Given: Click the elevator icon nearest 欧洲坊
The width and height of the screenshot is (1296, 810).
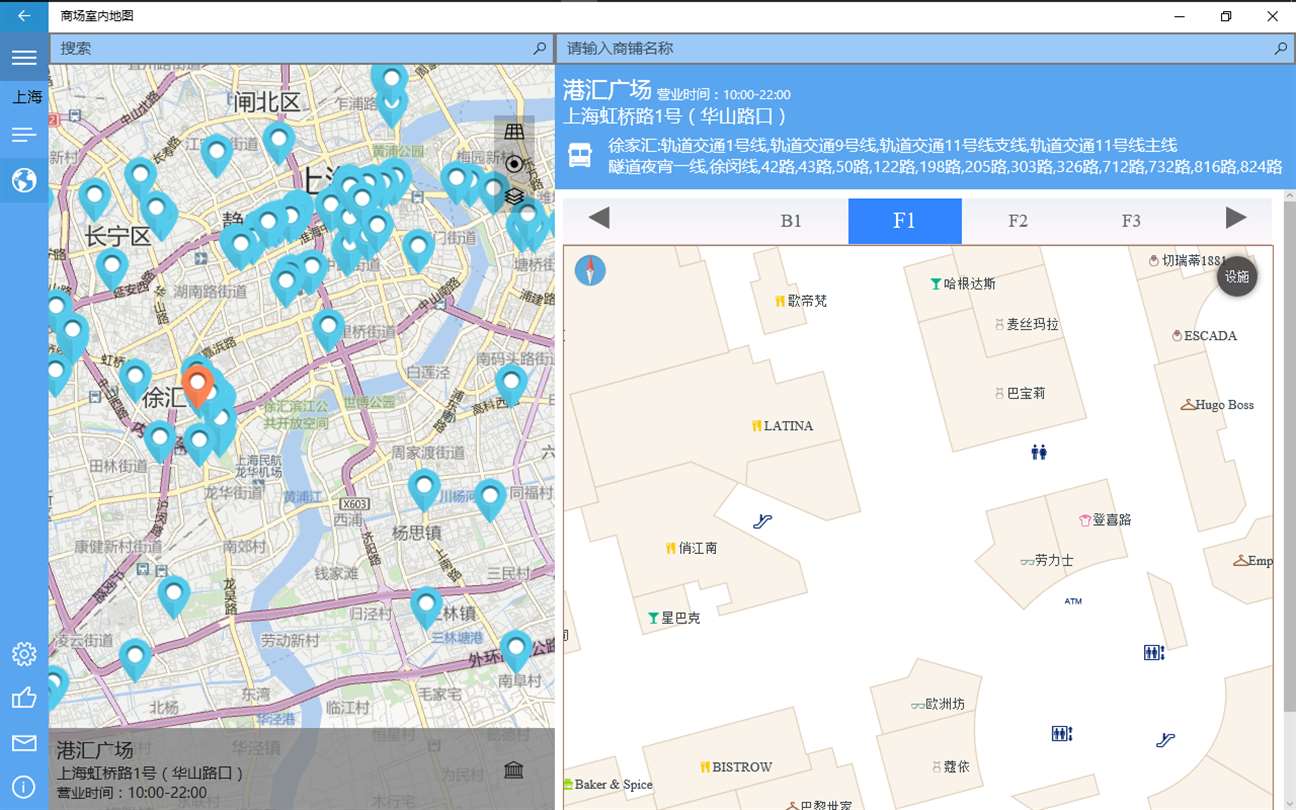Looking at the screenshot, I should 1062,734.
